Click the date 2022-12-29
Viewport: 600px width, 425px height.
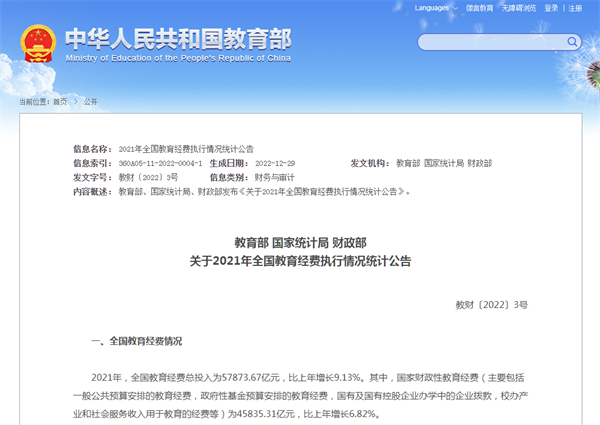pyautogui.click(x=275, y=163)
